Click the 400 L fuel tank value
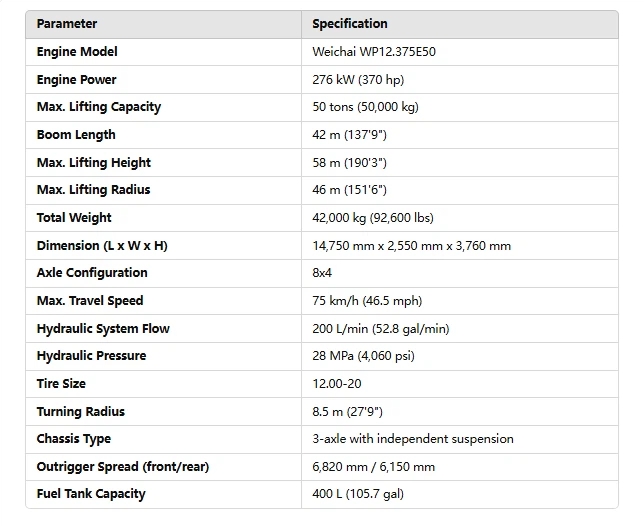This screenshot has width=644, height=526. (x=358, y=494)
